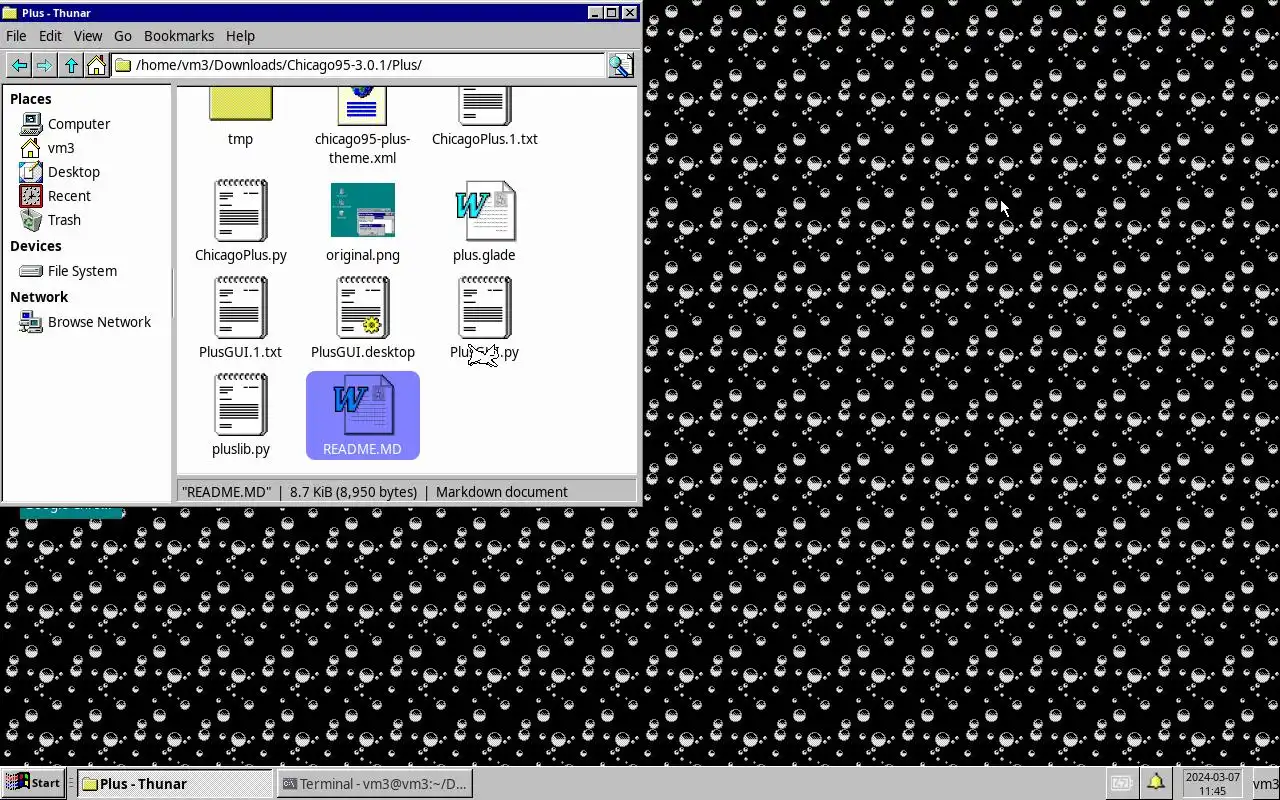Click the original.png file name label
The image size is (1280, 800).
tap(363, 255)
